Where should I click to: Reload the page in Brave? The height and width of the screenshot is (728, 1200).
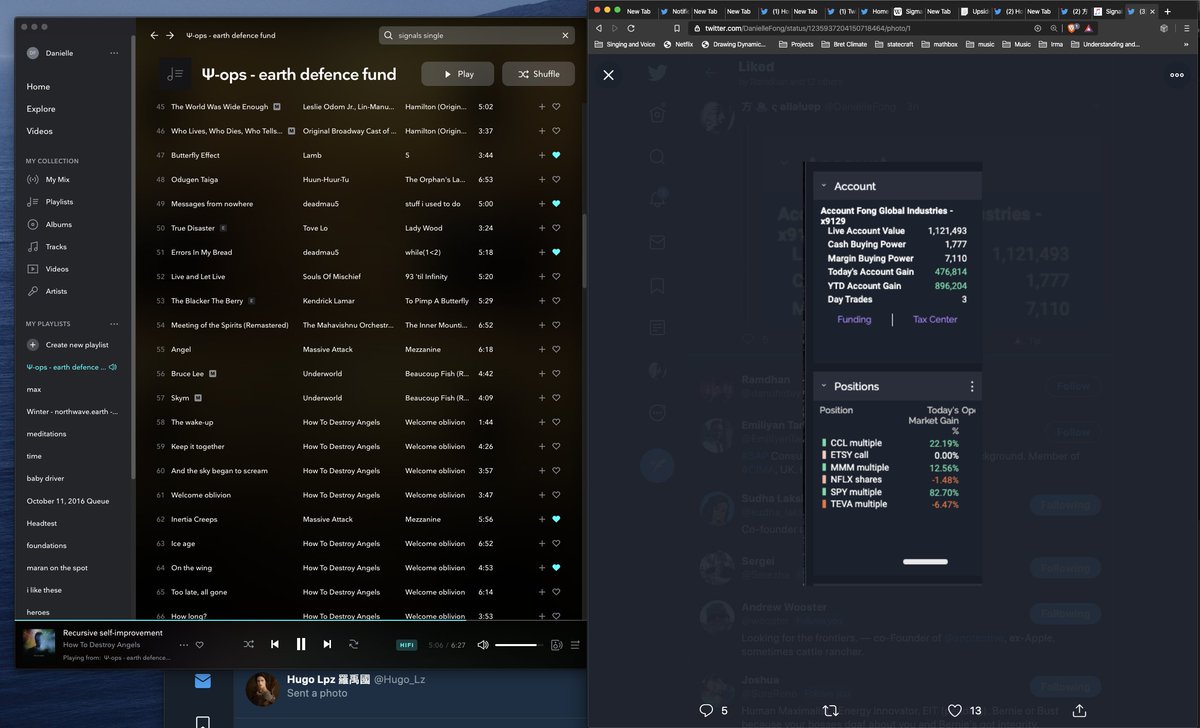coord(631,28)
